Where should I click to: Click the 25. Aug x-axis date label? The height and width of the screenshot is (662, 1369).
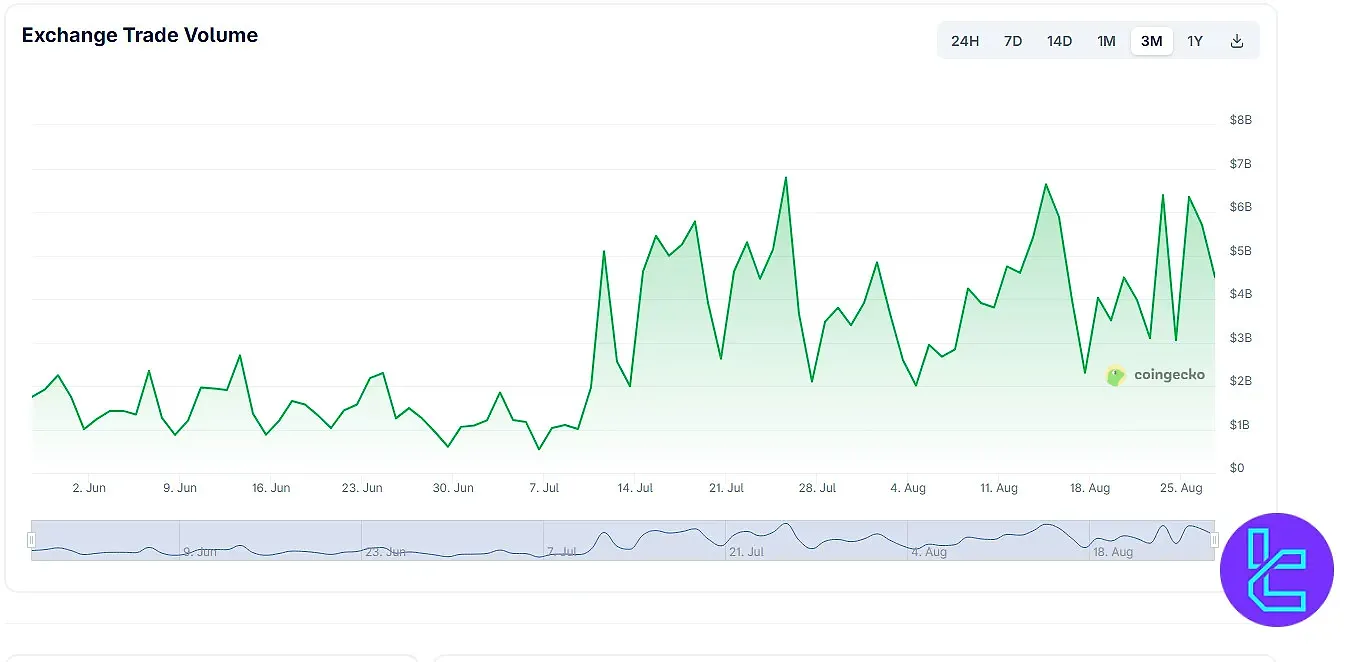[x=1181, y=488]
